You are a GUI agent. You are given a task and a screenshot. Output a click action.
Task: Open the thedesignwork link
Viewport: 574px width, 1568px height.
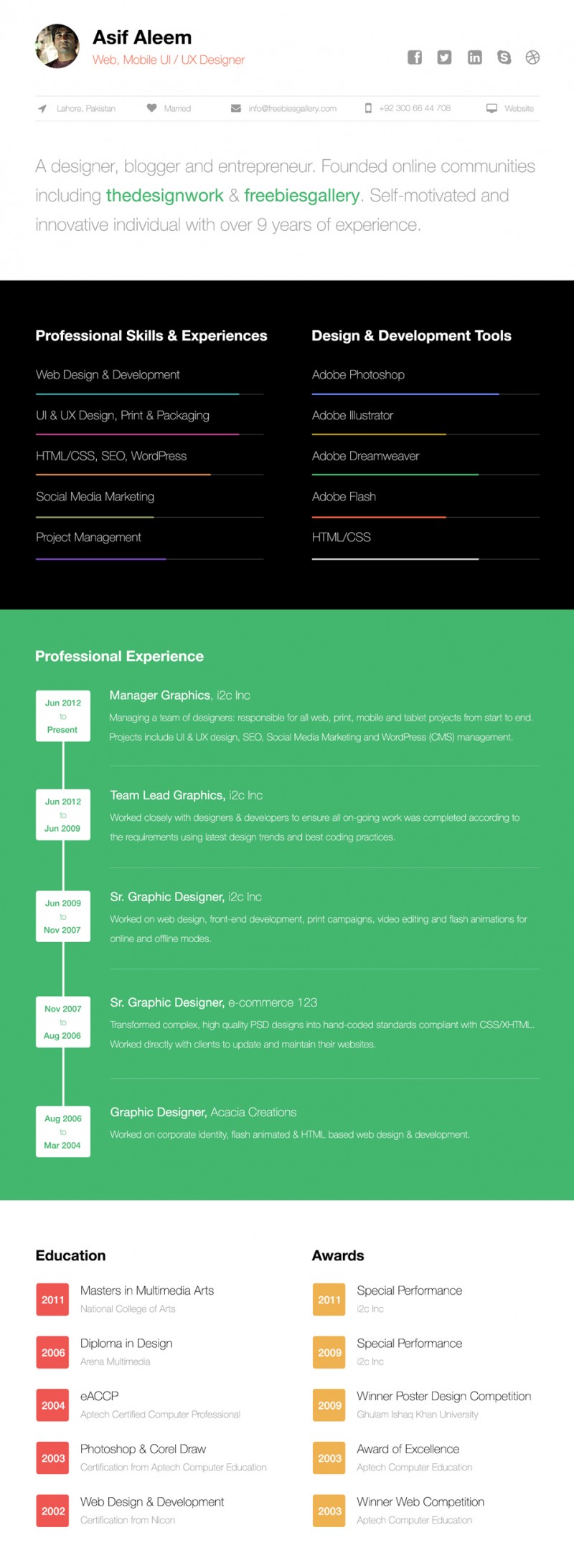pos(165,196)
